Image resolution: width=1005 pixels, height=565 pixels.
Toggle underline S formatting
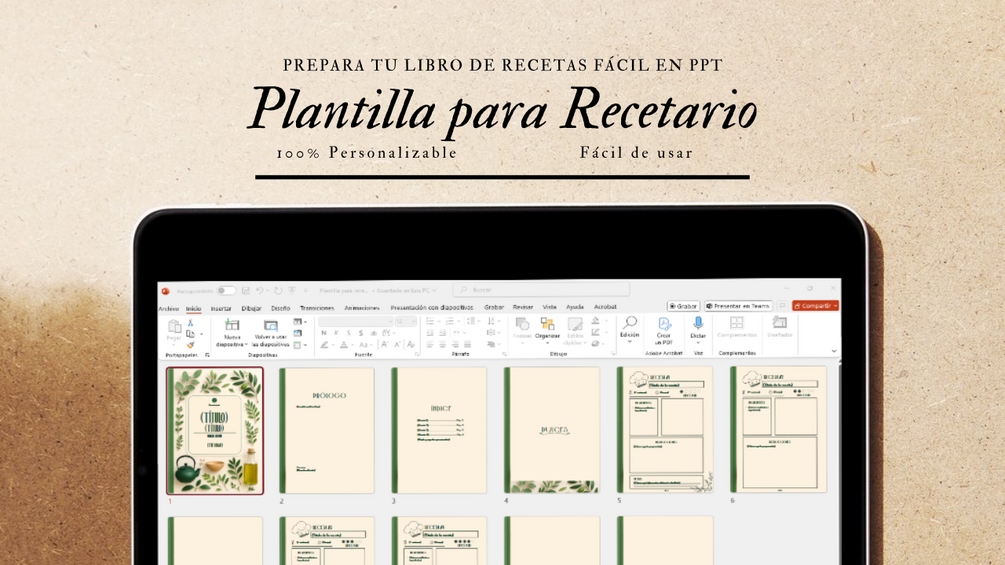(349, 333)
